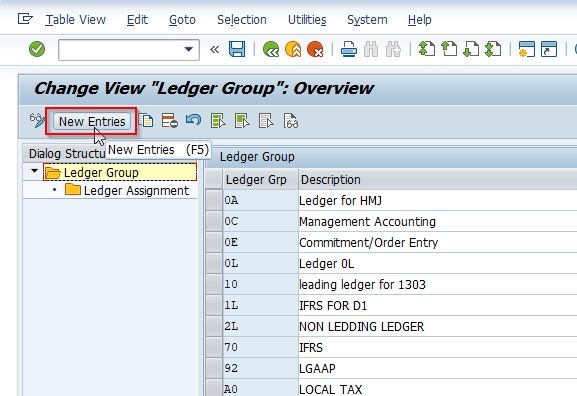Open the Utilities menu
This screenshot has height=396, width=577.
click(307, 20)
